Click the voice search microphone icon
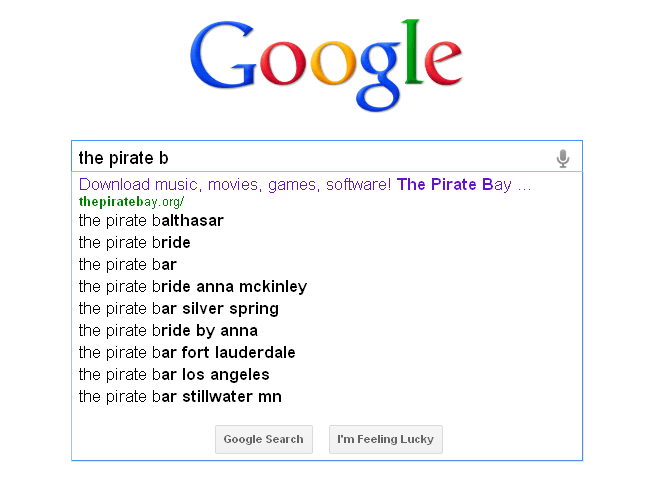 point(563,158)
